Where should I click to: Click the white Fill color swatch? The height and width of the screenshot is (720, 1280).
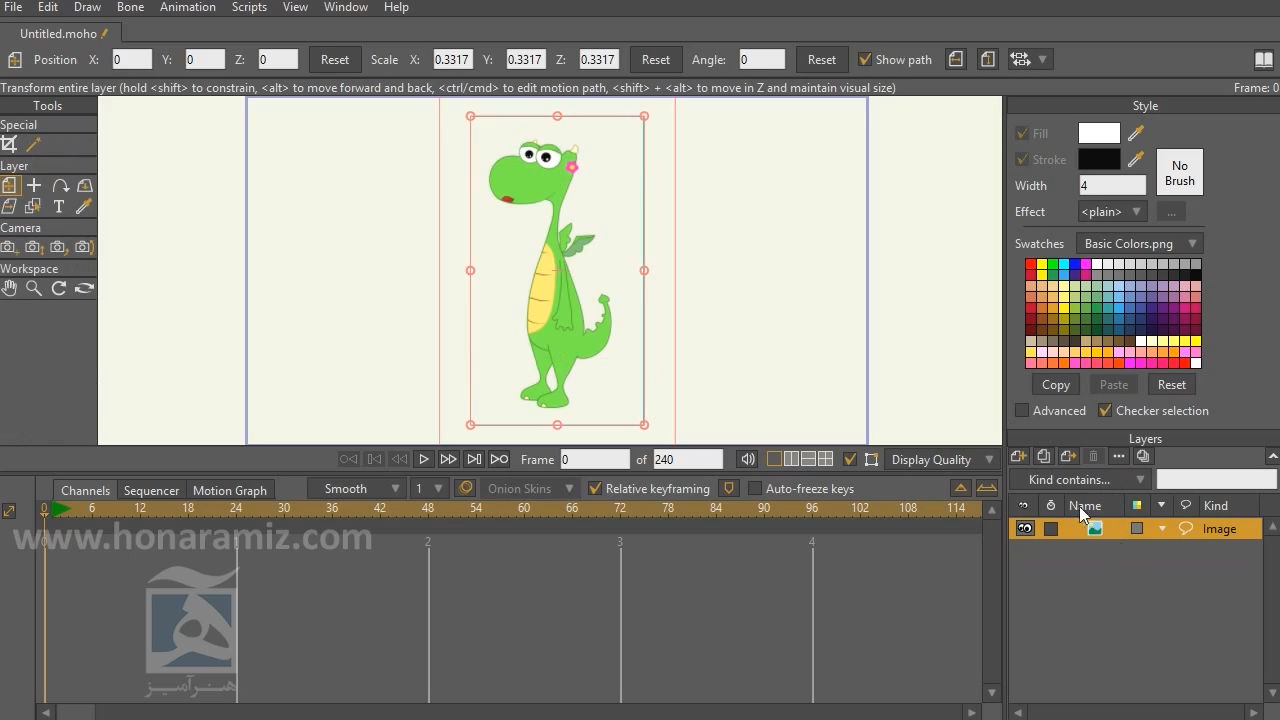1099,133
